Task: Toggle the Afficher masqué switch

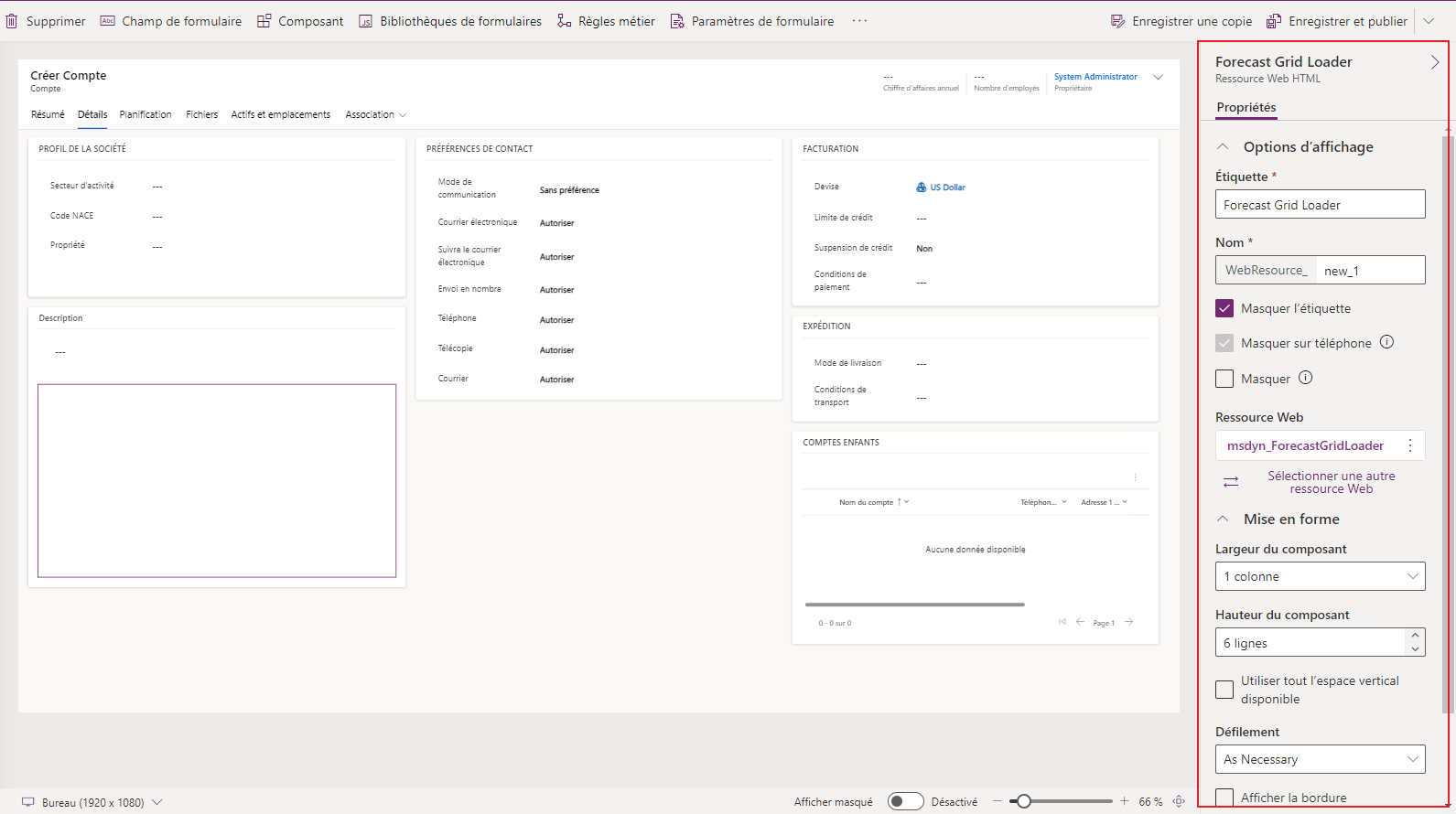Action: [905, 801]
